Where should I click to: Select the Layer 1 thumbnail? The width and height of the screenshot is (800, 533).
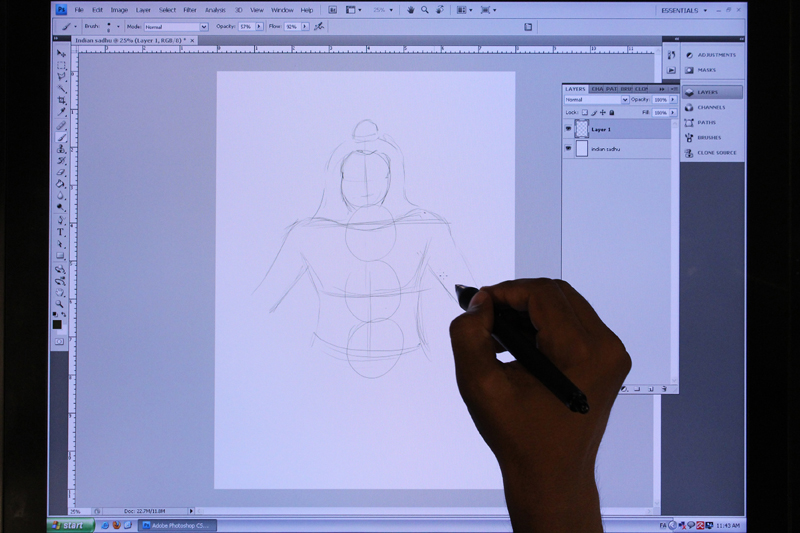click(x=582, y=130)
